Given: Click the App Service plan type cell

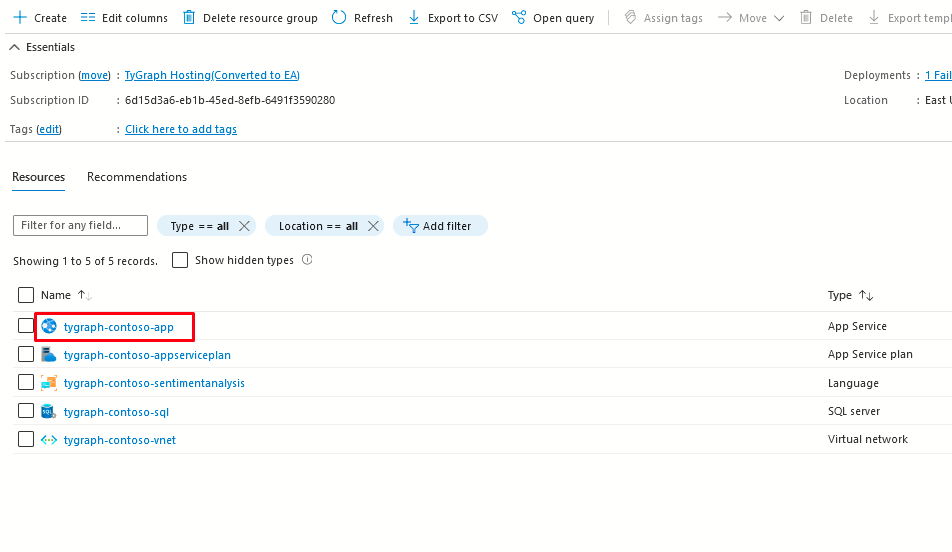Looking at the screenshot, I should tap(870, 354).
